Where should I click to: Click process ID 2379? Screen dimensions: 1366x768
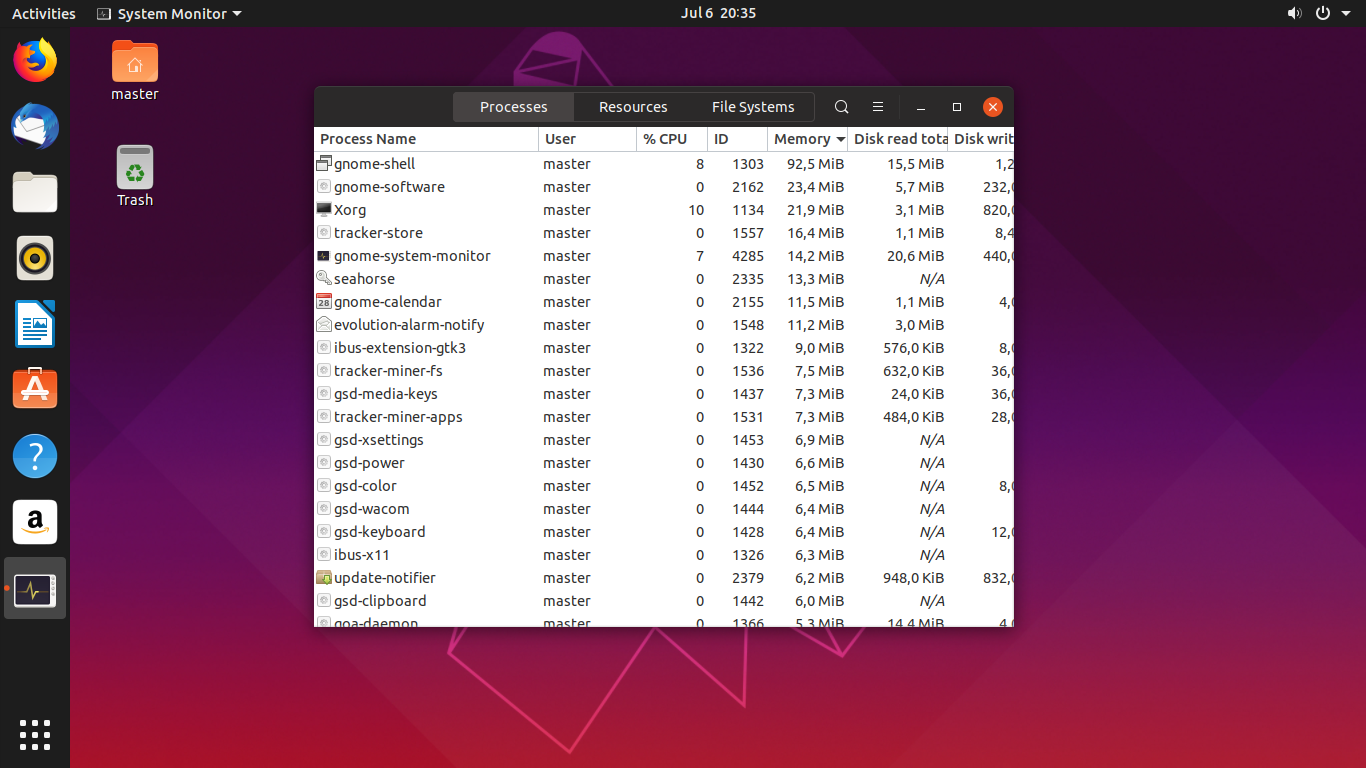(748, 578)
